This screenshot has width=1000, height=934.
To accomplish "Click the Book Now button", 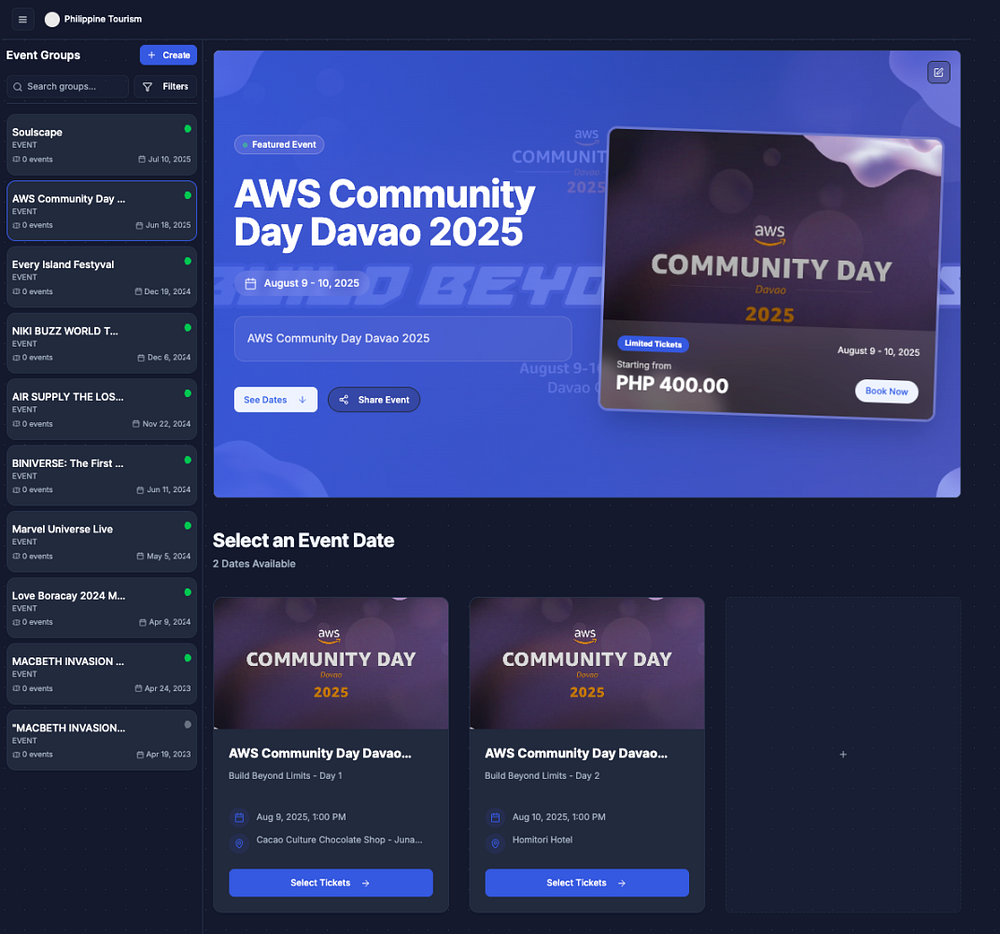I will click(x=886, y=391).
